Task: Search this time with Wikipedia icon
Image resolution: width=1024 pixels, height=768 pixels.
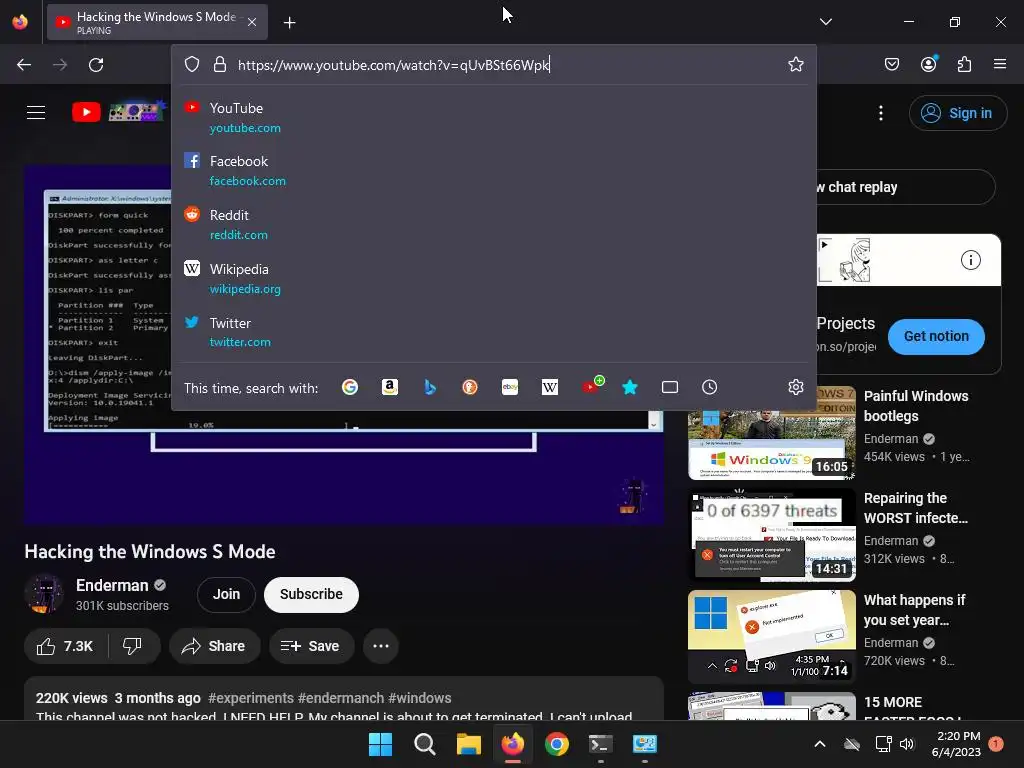Action: pos(550,387)
